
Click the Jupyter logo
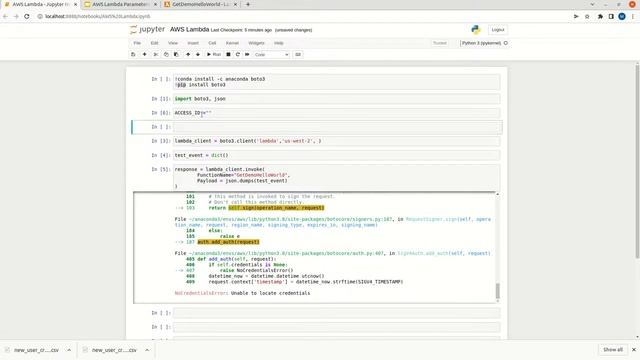(147, 29)
